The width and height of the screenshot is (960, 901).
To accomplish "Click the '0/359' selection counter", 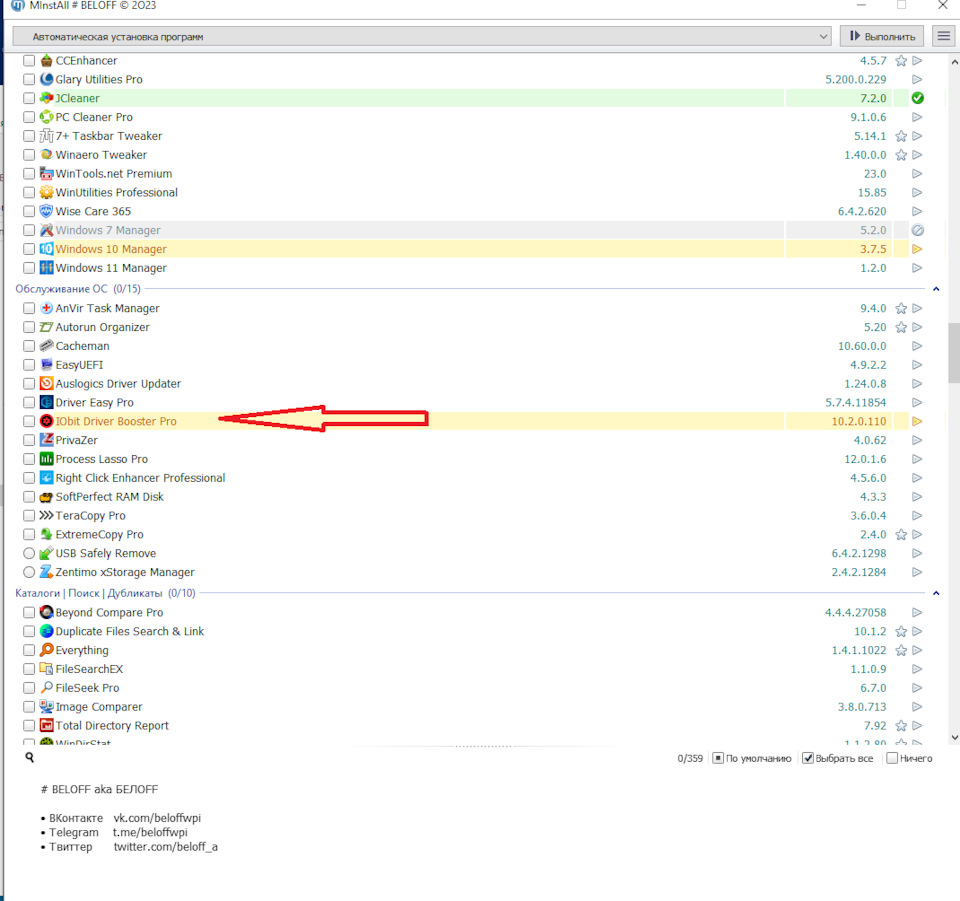I will coord(690,758).
